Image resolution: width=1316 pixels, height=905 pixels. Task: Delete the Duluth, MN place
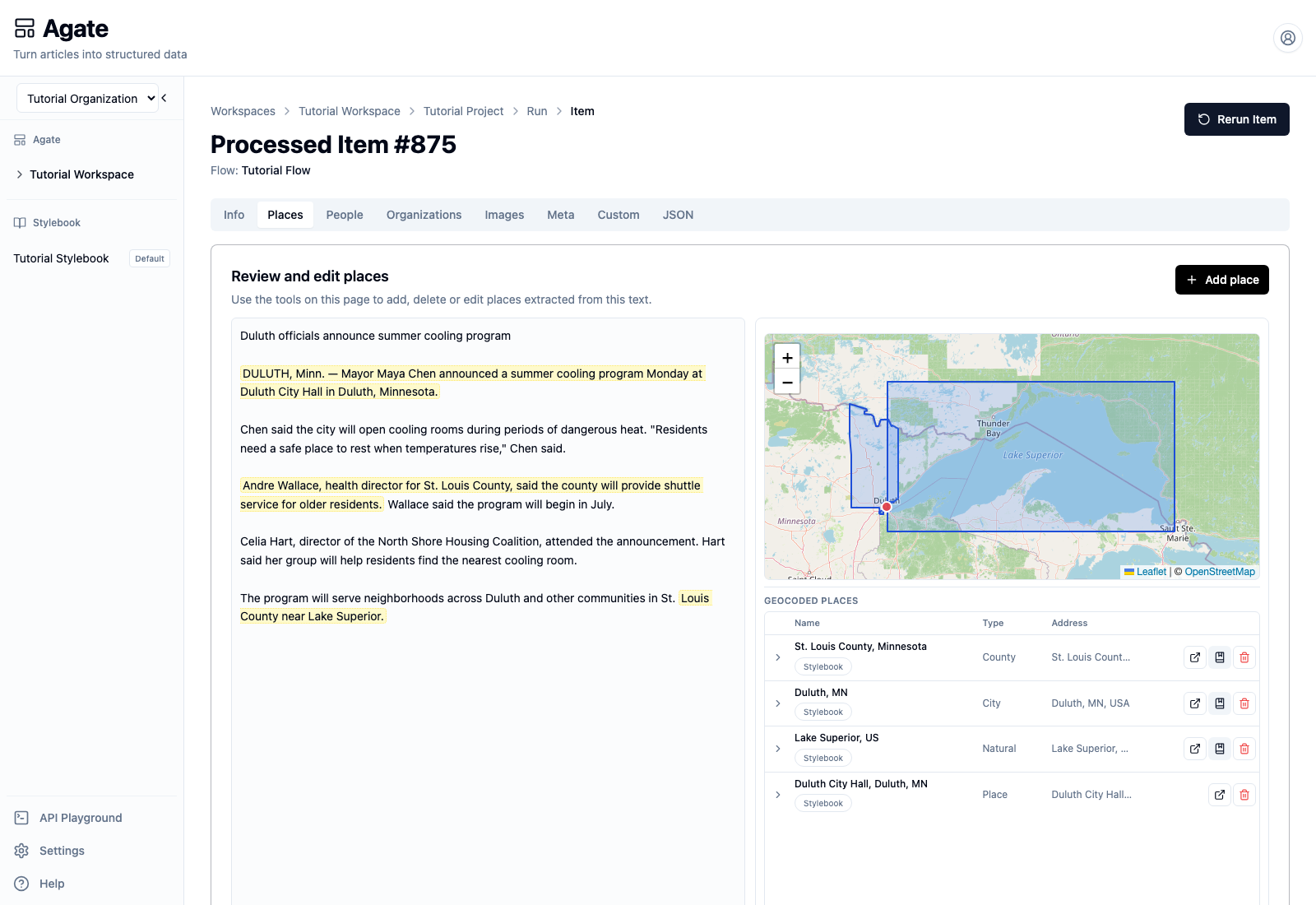tap(1244, 703)
